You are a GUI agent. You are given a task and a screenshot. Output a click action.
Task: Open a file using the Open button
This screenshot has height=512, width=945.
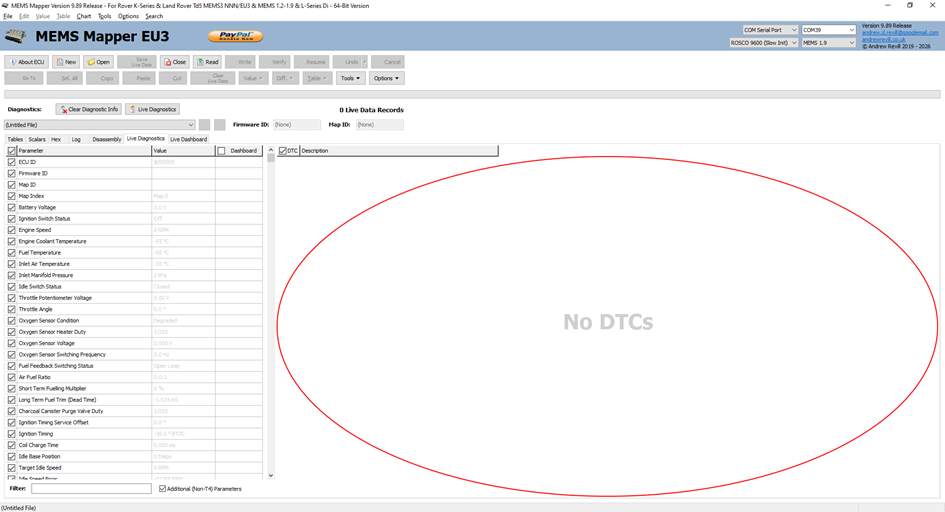click(x=98, y=62)
